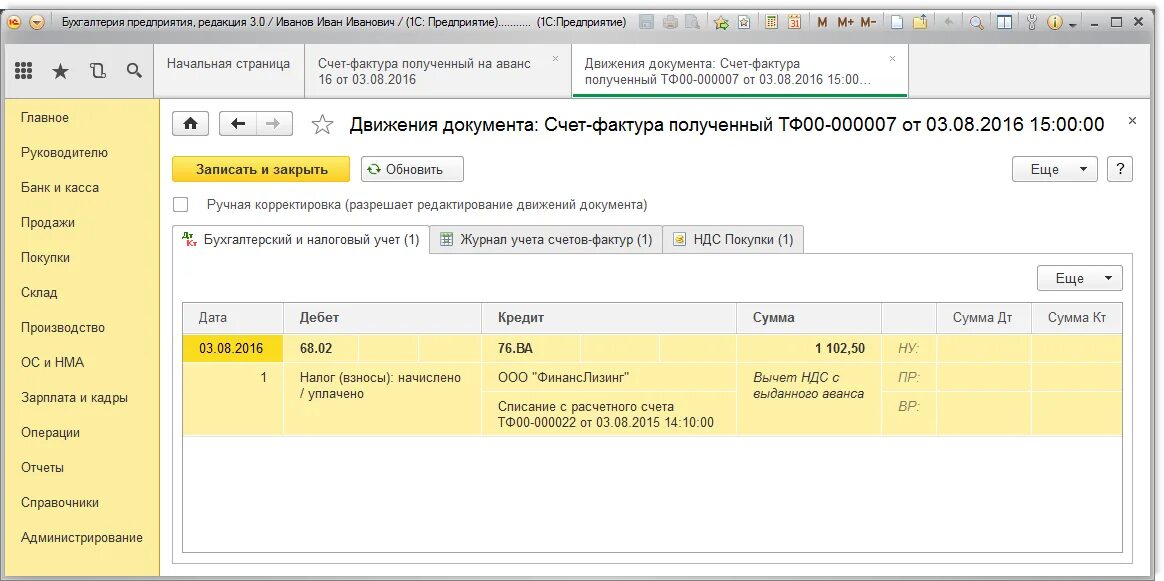
Task: Open the calendar icon in title bar
Action: click(794, 22)
